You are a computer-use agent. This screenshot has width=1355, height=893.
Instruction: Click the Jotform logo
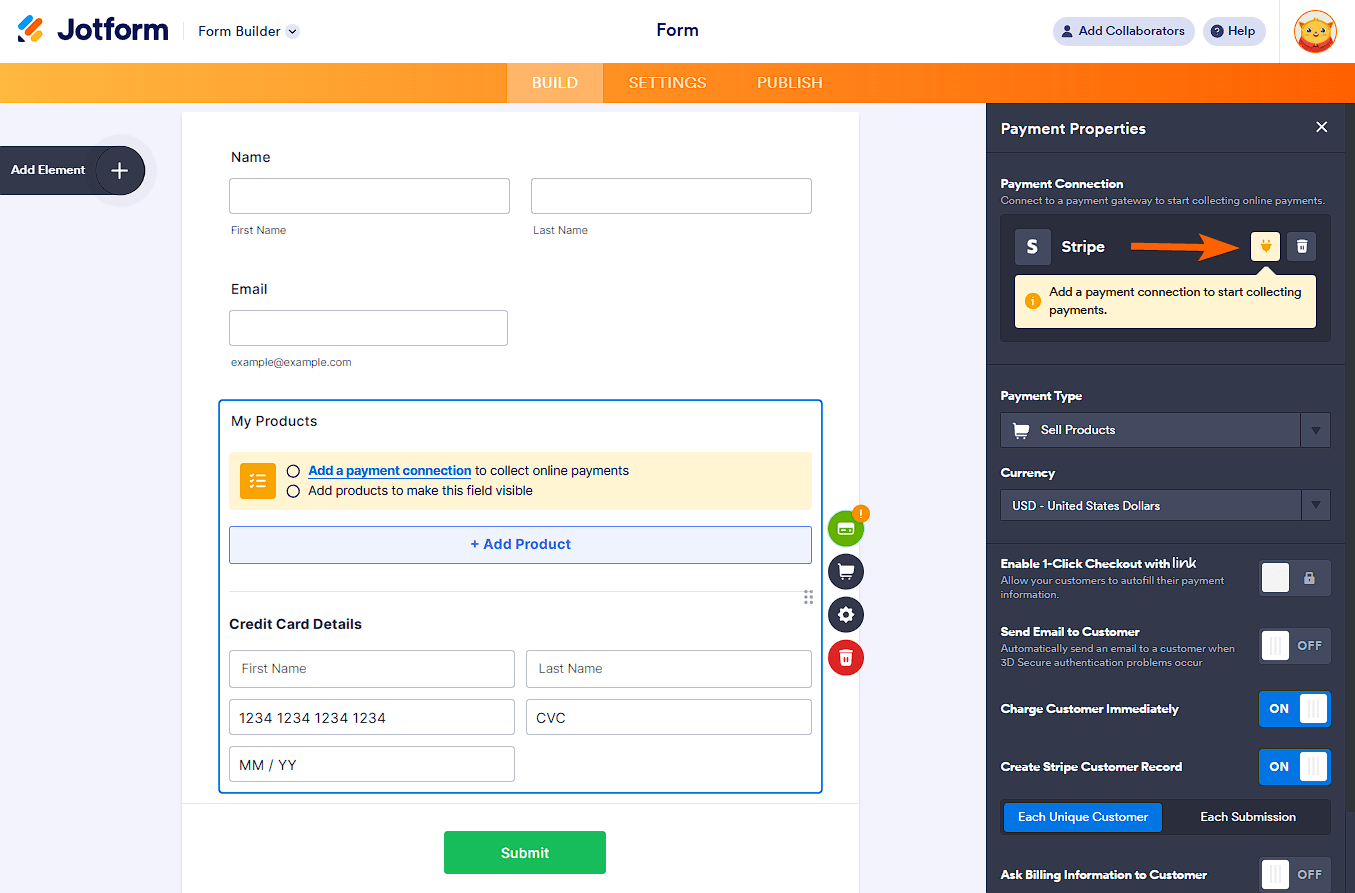pyautogui.click(x=93, y=30)
